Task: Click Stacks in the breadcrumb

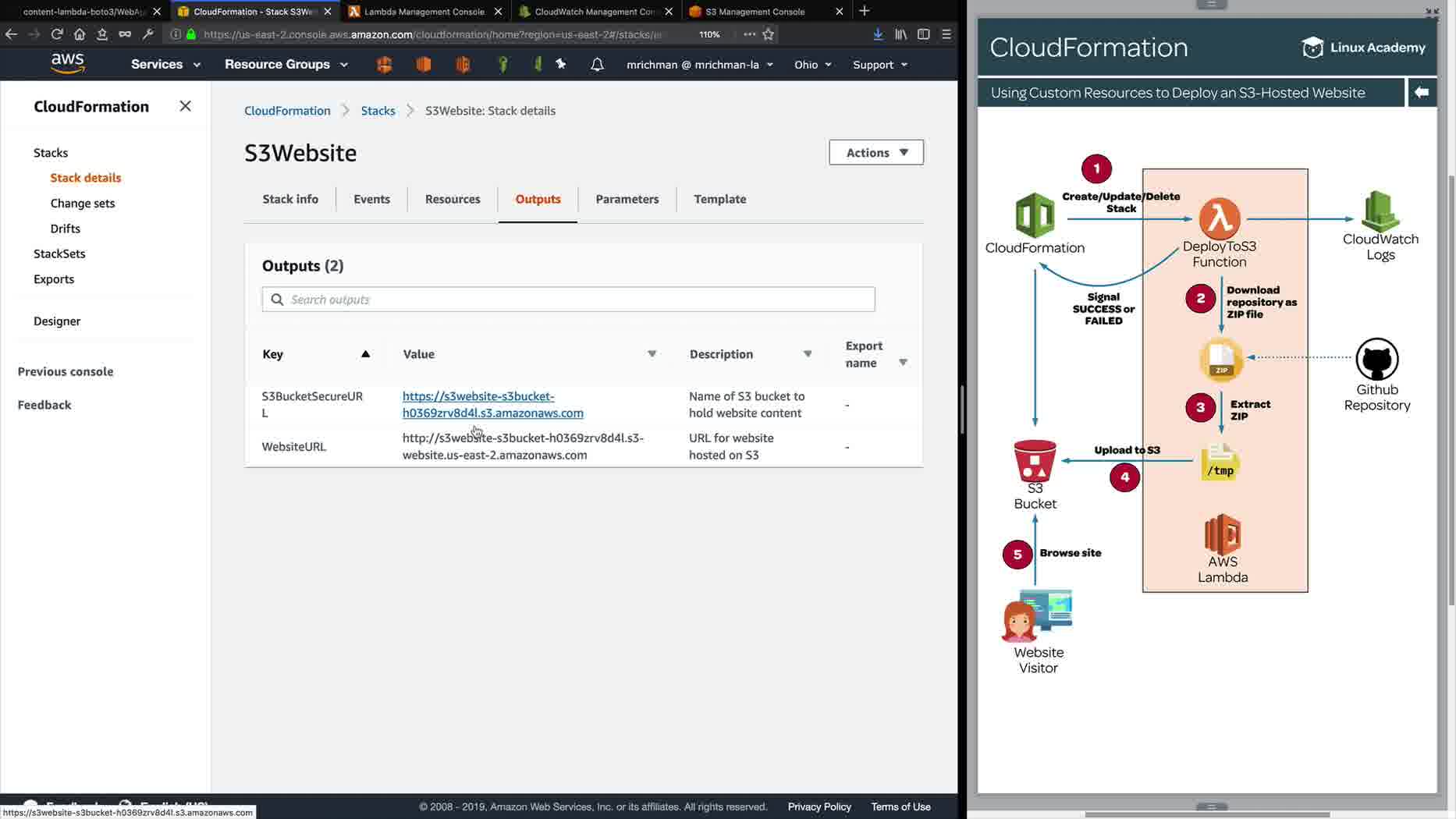Action: coord(378,111)
